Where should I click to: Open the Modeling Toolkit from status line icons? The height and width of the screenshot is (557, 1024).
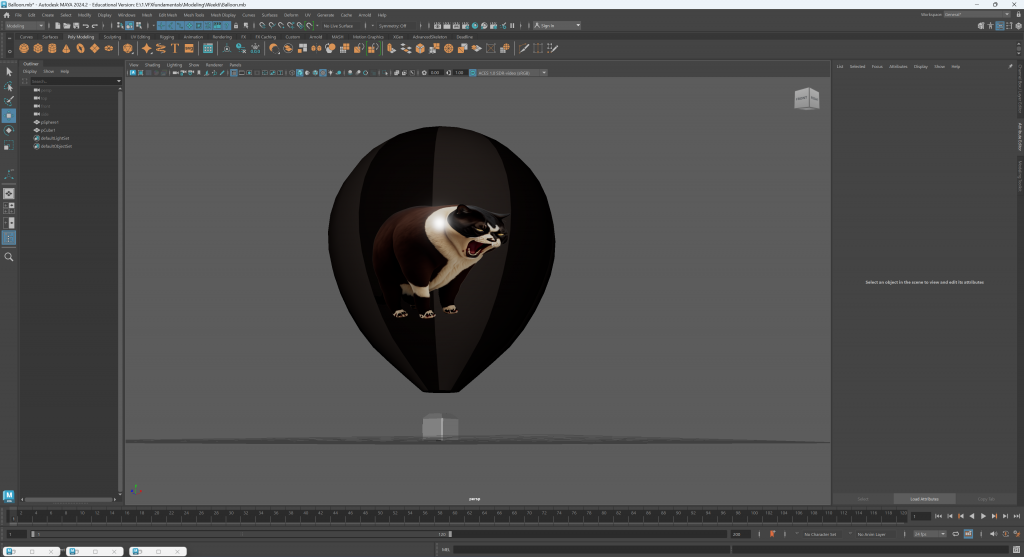click(x=981, y=25)
